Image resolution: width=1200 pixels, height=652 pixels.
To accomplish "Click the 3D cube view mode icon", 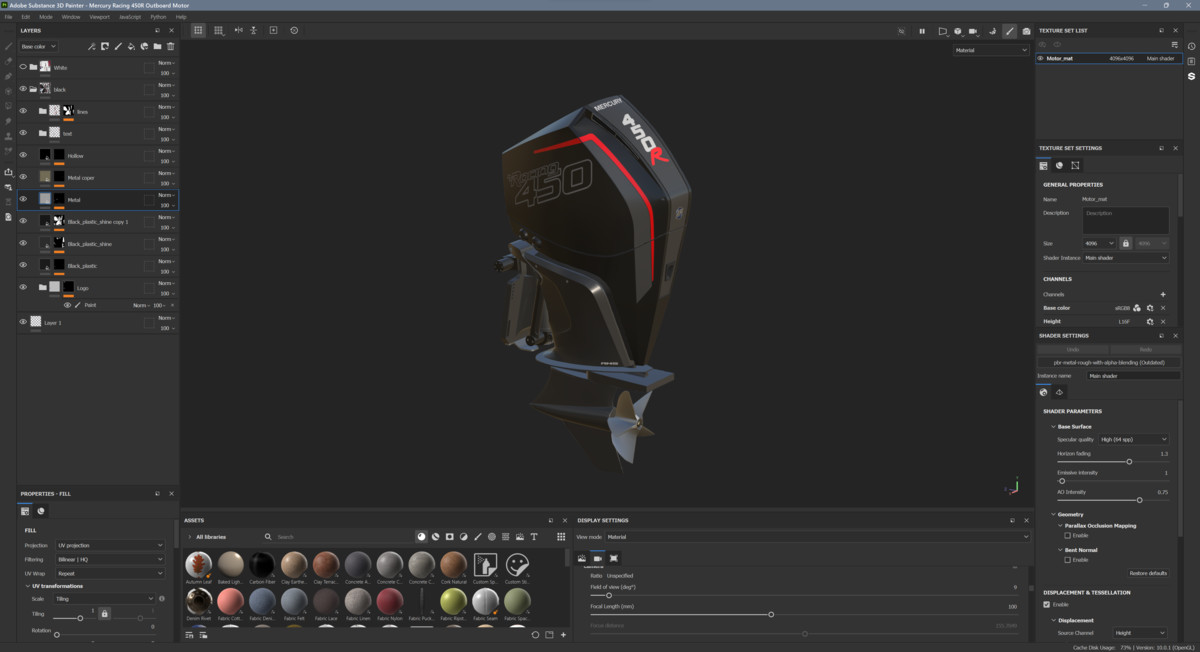I will pyautogui.click(x=957, y=31).
